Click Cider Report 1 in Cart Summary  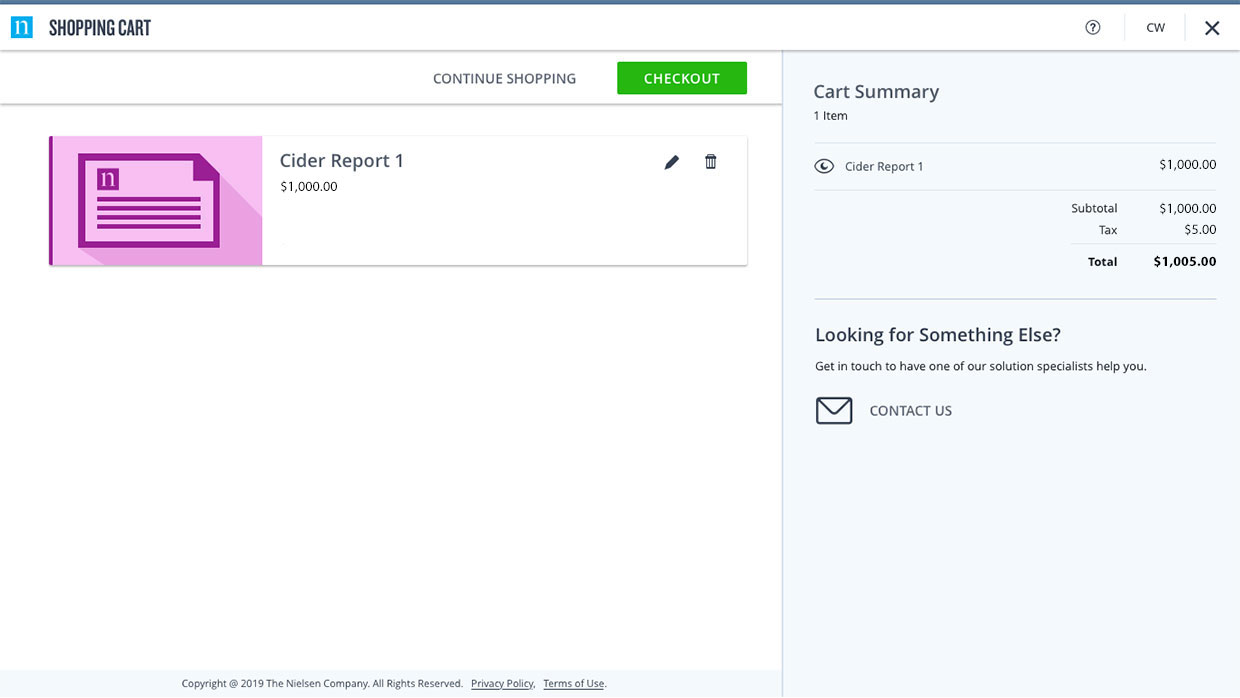click(884, 167)
